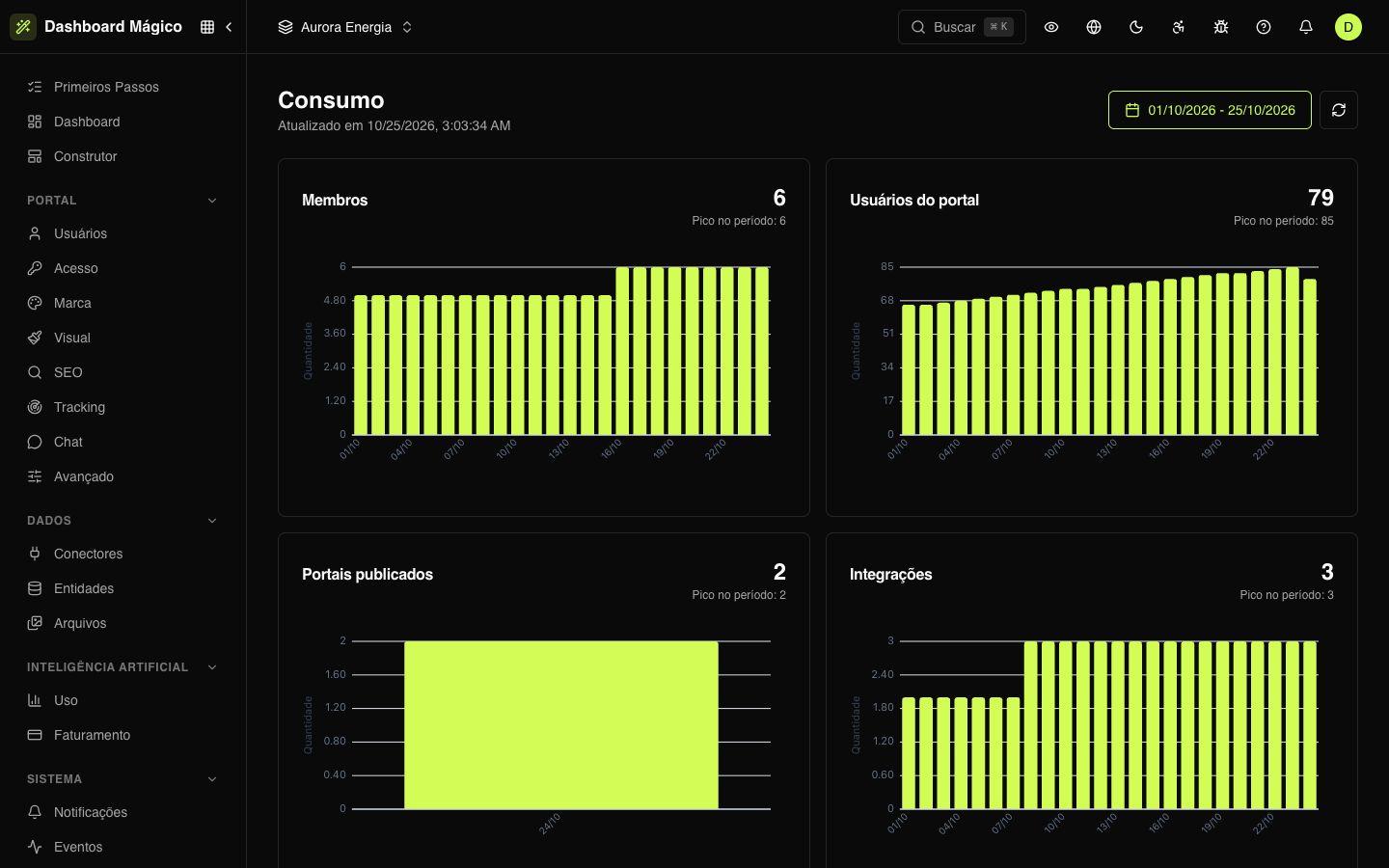Open Avançado settings
The image size is (1389, 868).
123,476
